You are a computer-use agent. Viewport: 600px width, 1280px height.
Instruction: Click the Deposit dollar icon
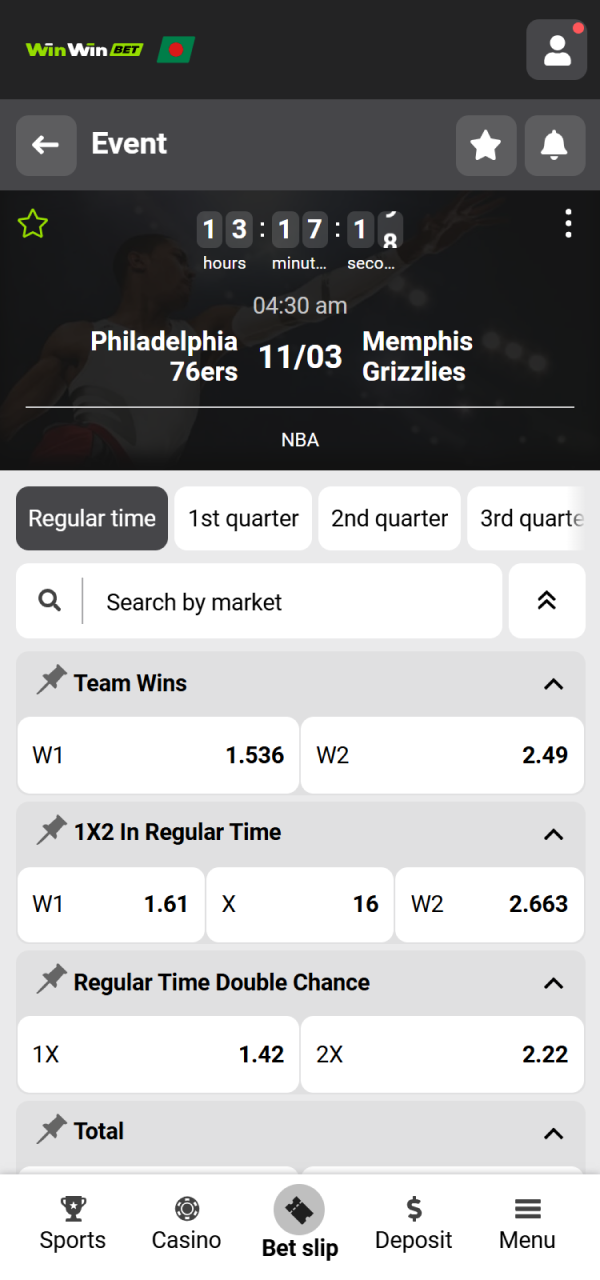click(414, 1208)
